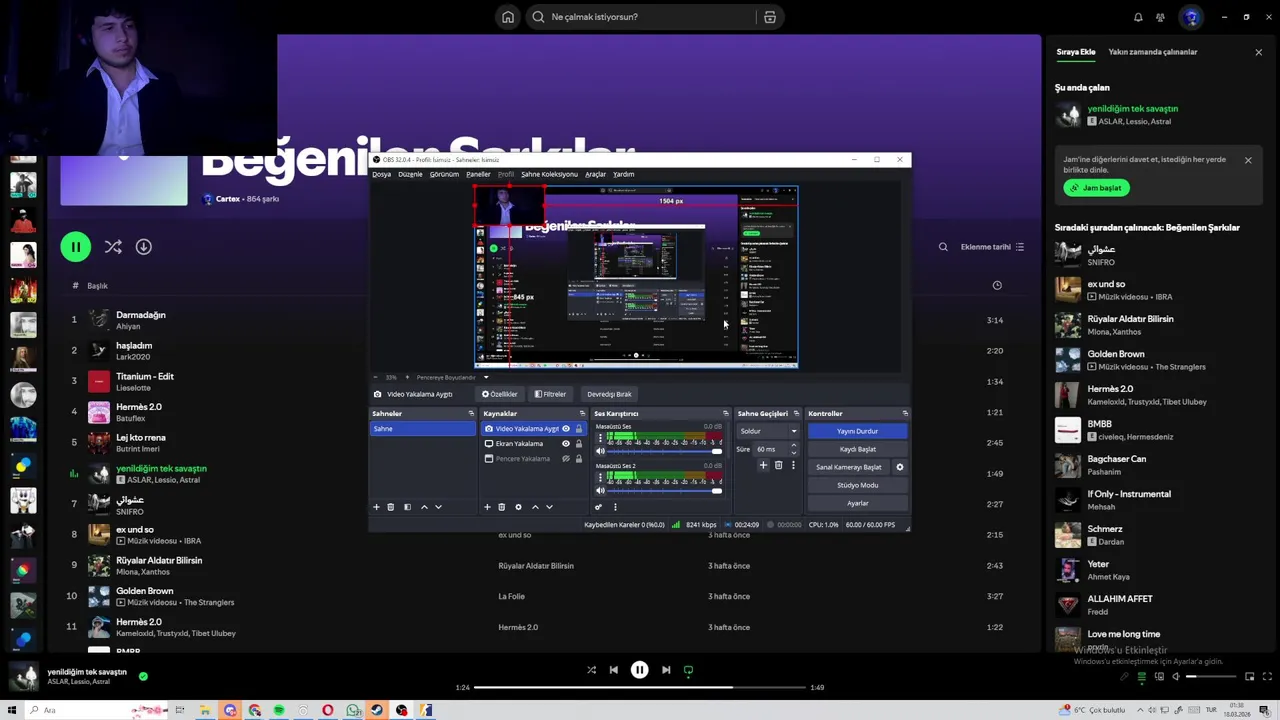Open the Browse icon in the Spotify search bar
Viewport: 1280px width, 720px height.
click(x=769, y=17)
